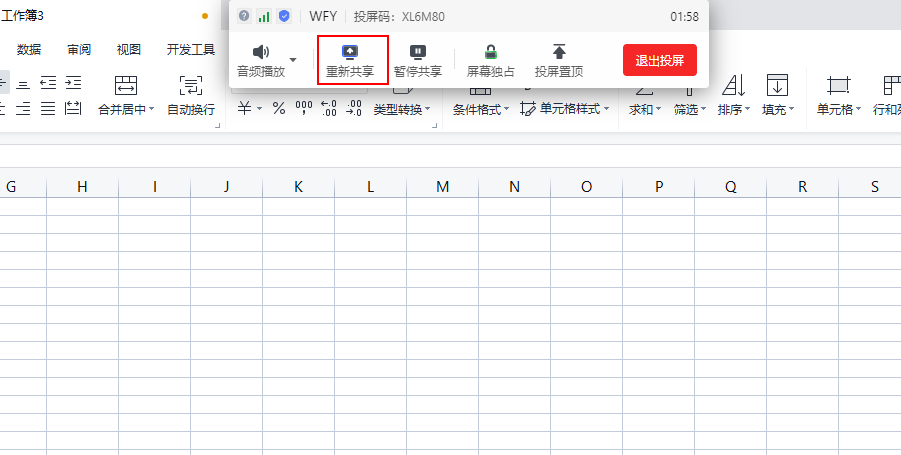Click the justify alignment icon
The width and height of the screenshot is (901, 455).
point(48,108)
